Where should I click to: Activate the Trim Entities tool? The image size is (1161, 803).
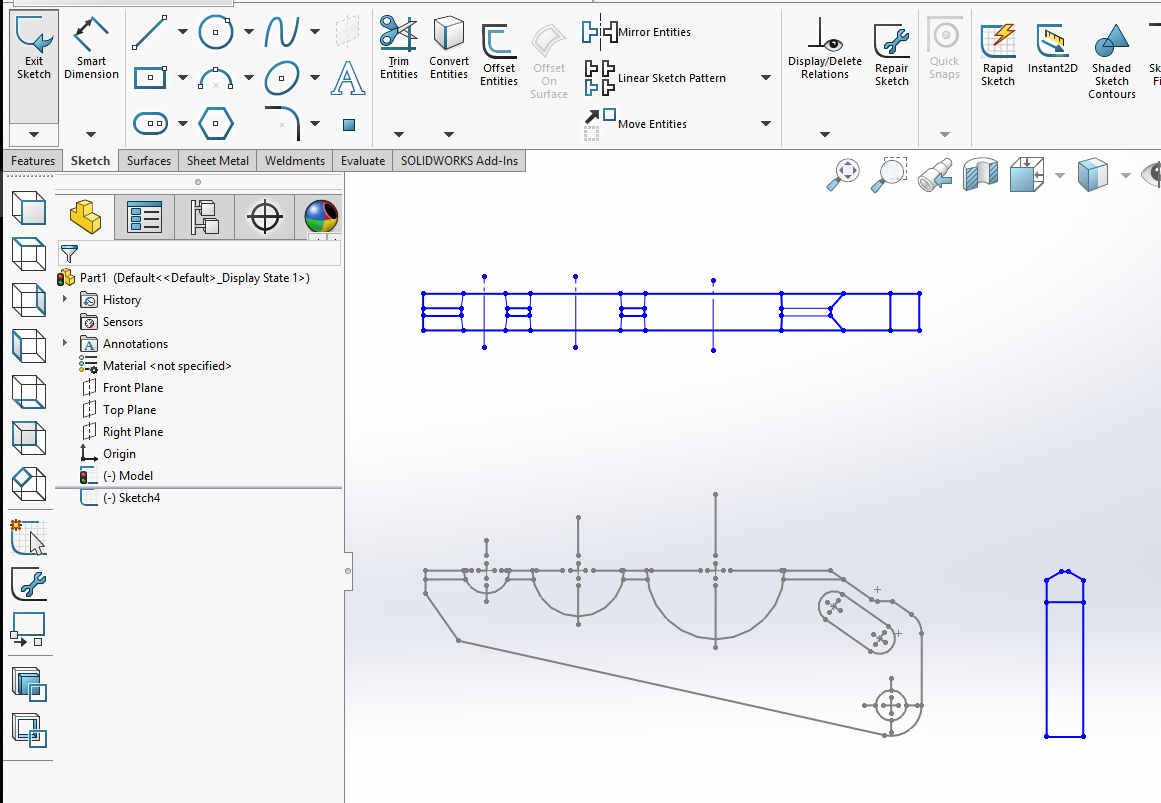[398, 47]
